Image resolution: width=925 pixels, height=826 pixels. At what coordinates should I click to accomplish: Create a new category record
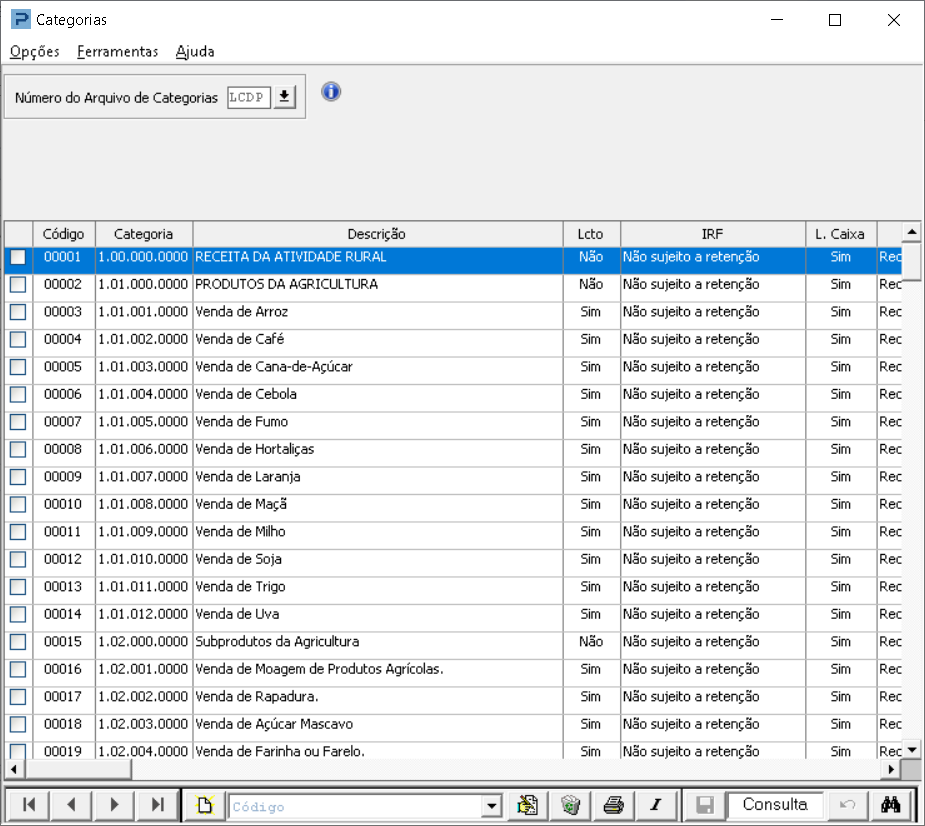coord(205,805)
